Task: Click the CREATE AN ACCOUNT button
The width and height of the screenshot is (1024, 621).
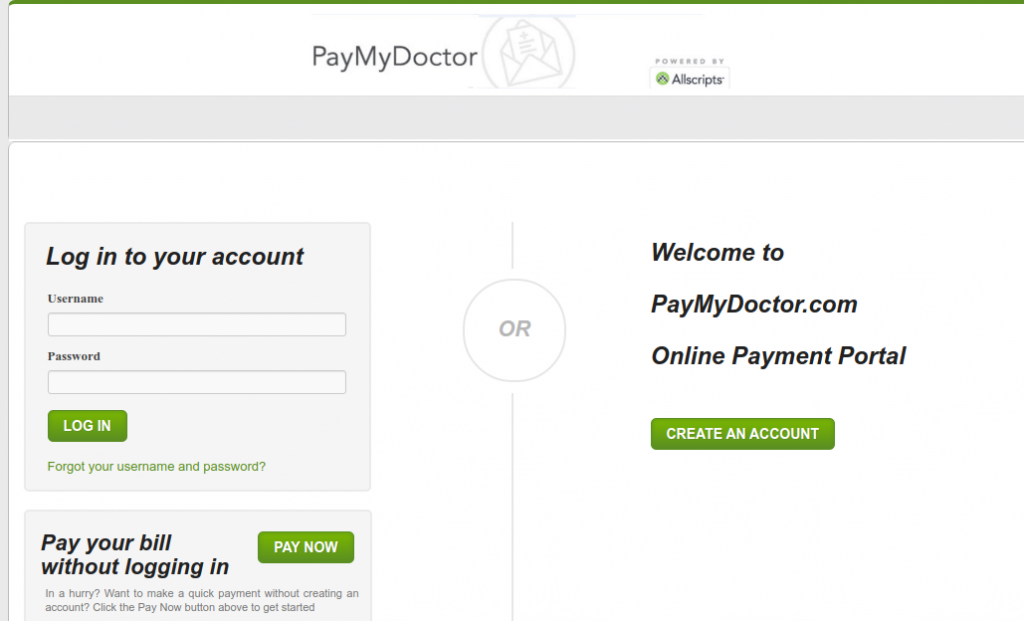Action: (x=743, y=434)
